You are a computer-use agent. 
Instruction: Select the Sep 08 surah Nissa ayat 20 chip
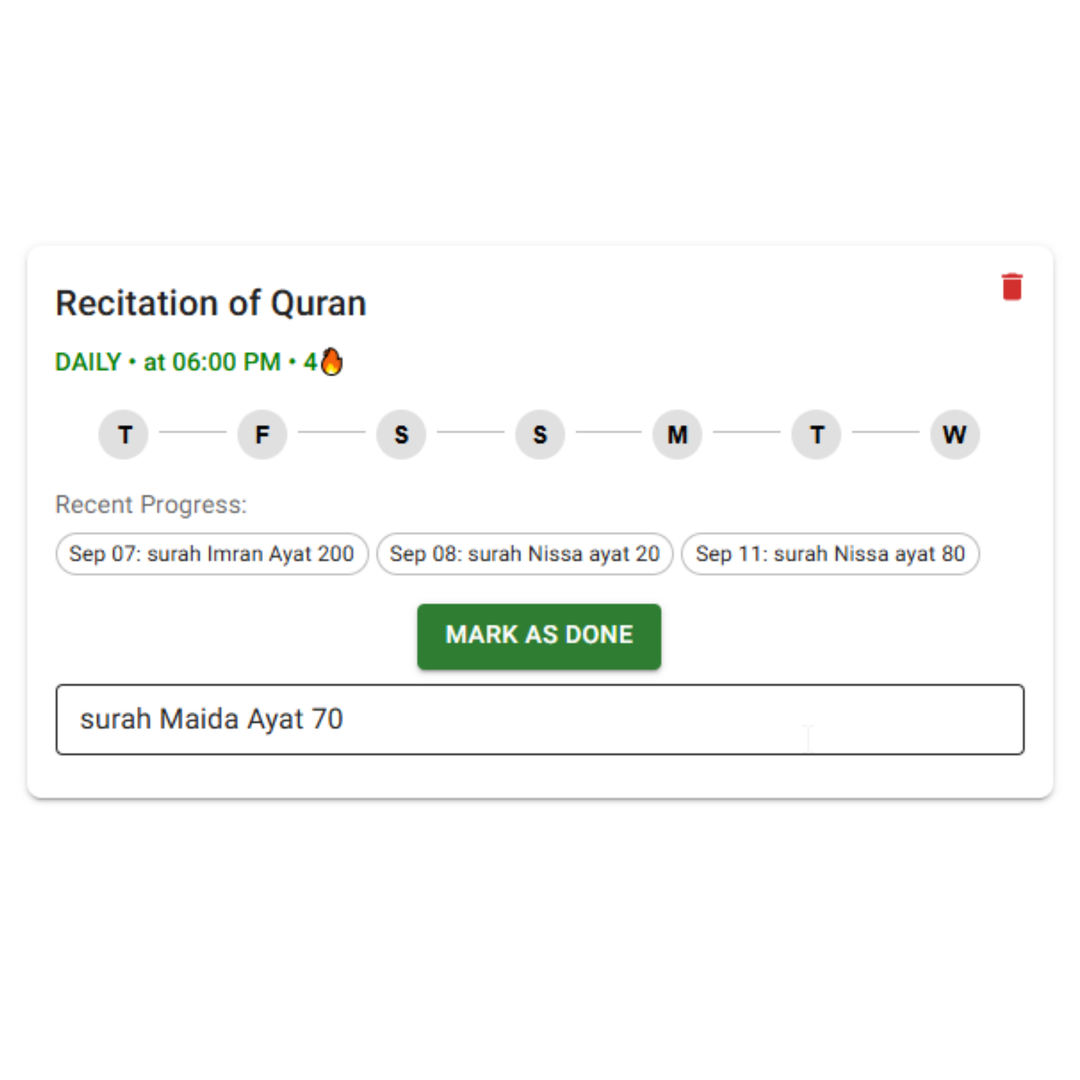(x=525, y=554)
